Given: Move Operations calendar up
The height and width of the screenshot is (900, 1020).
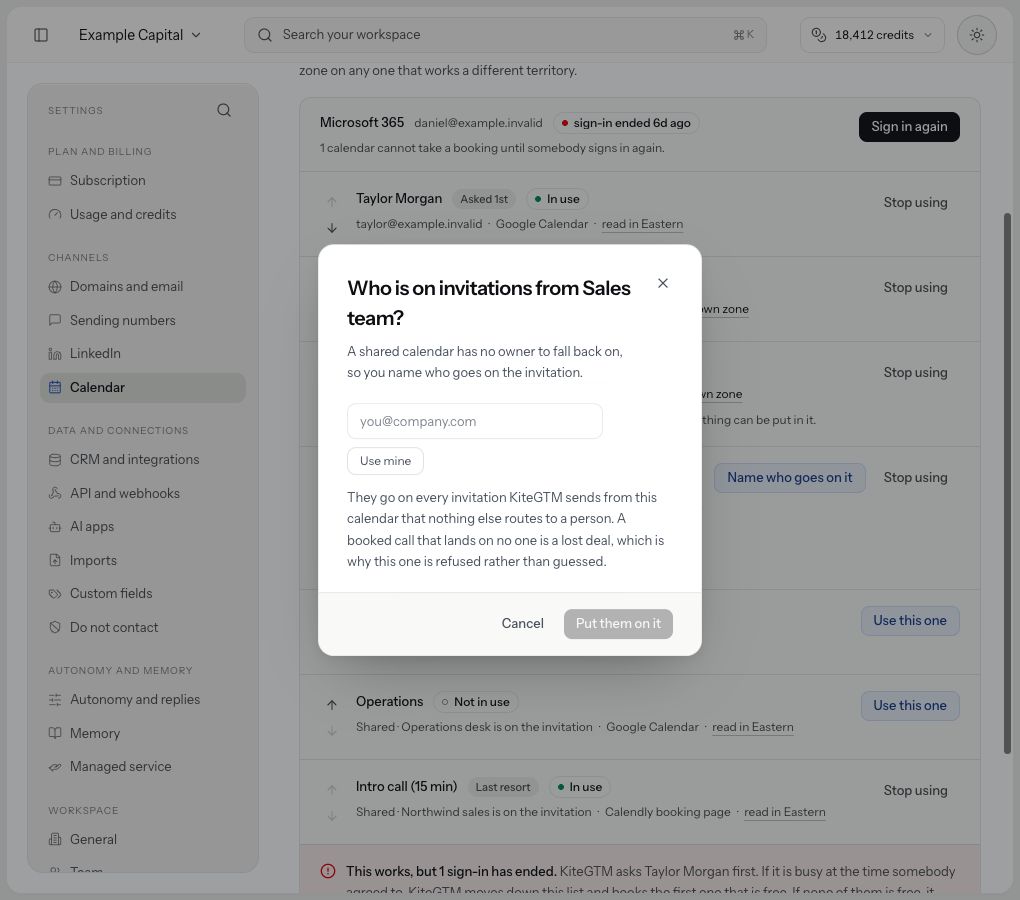Looking at the screenshot, I should [332, 704].
